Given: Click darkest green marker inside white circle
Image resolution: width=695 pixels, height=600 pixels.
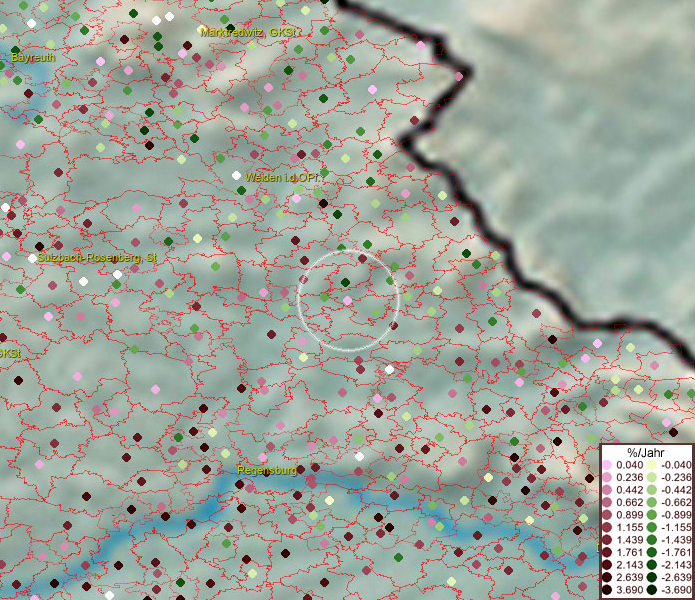Looking at the screenshot, I should point(345,284).
